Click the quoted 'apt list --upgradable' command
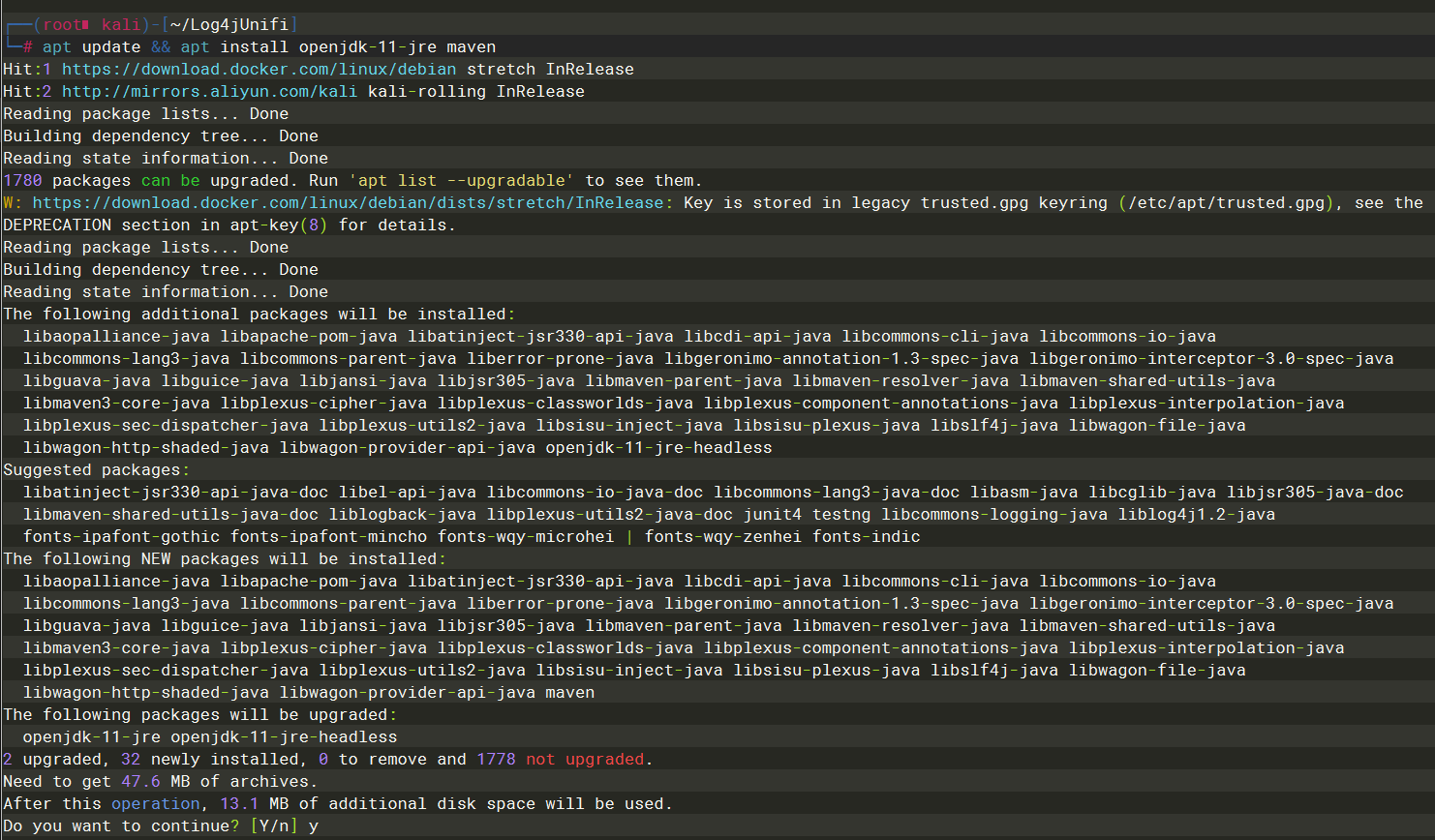 coord(462,180)
